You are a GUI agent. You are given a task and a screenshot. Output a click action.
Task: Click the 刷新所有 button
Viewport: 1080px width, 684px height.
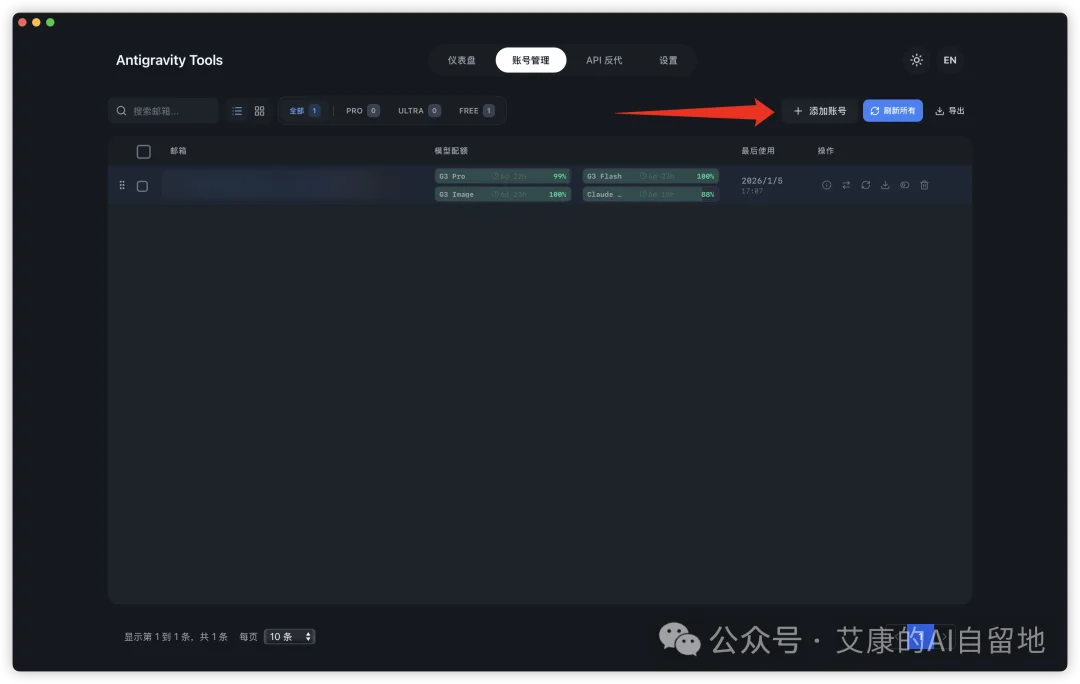click(x=892, y=110)
